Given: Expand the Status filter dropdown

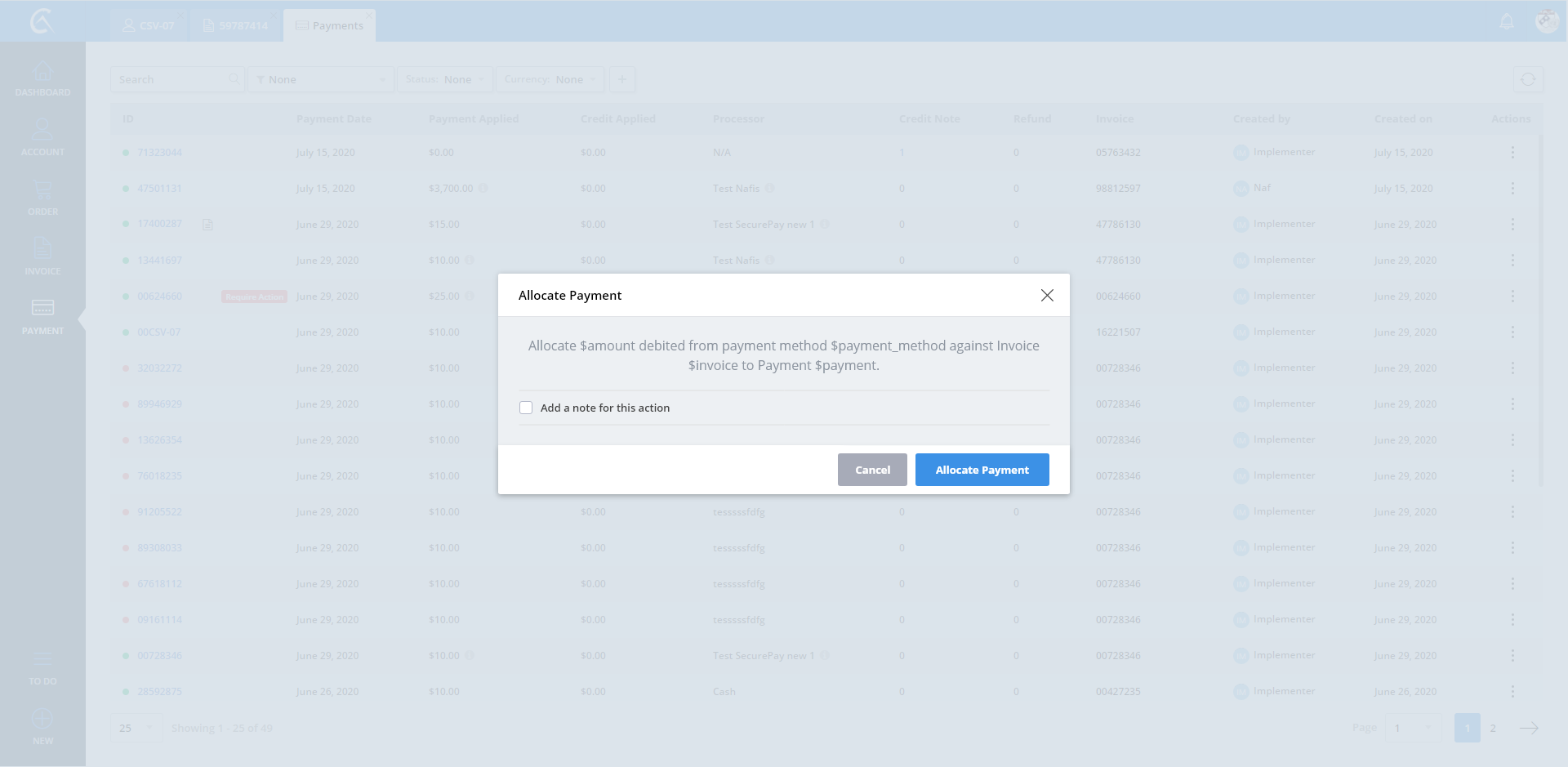Looking at the screenshot, I should [x=445, y=80].
